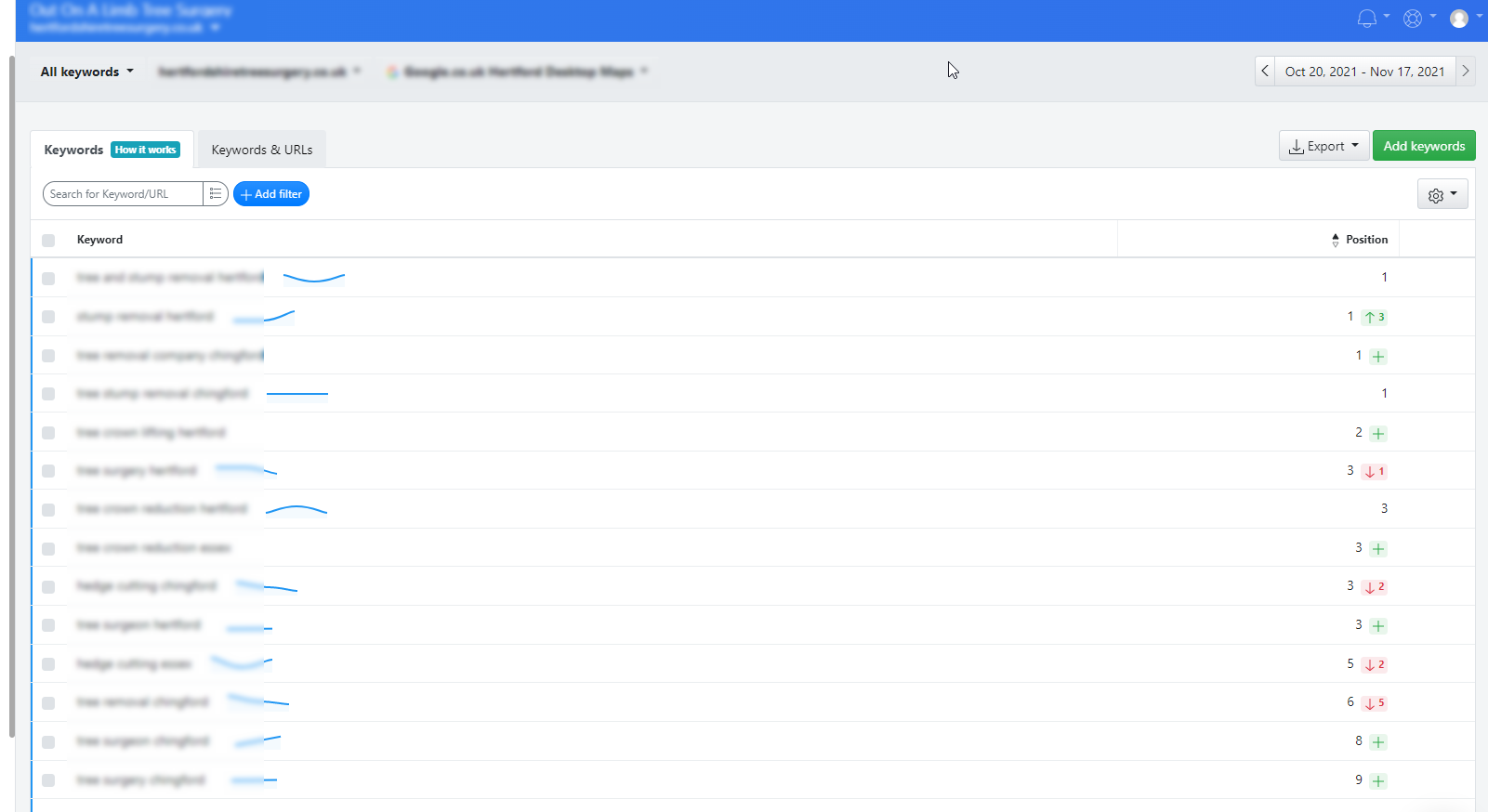The image size is (1488, 812).
Task: Open the Oct 20 - Nov 17 date range
Action: pos(1365,72)
